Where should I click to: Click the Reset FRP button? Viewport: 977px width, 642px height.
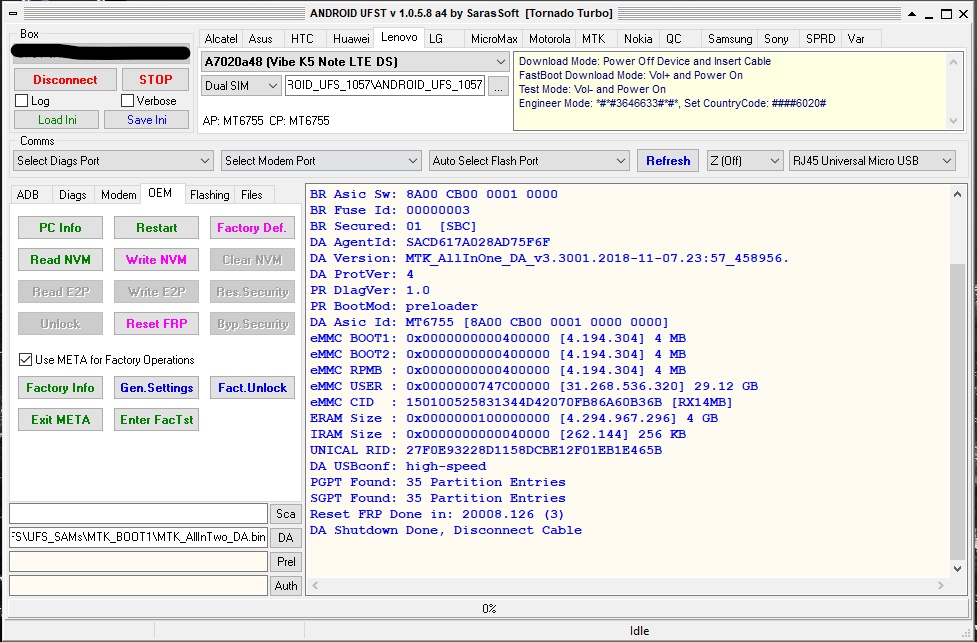point(156,323)
